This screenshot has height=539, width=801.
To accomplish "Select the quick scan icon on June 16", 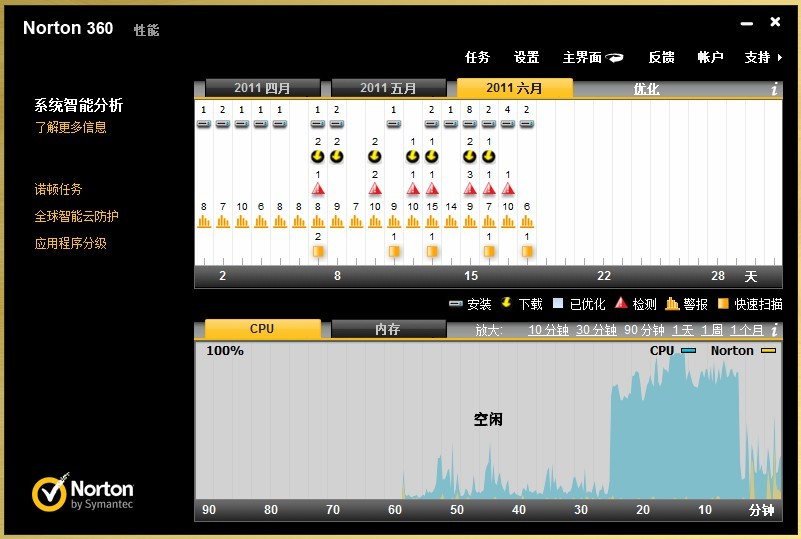I will point(488,251).
